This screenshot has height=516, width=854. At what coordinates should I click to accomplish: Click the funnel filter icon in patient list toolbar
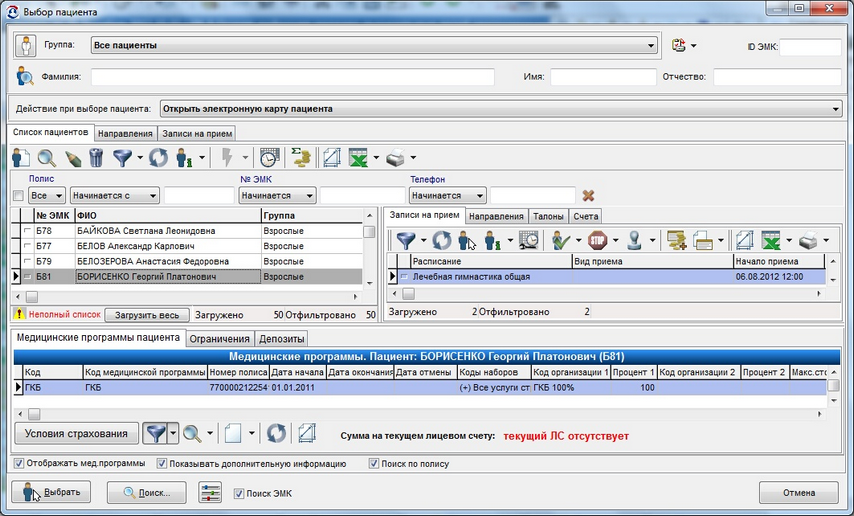click(x=122, y=158)
